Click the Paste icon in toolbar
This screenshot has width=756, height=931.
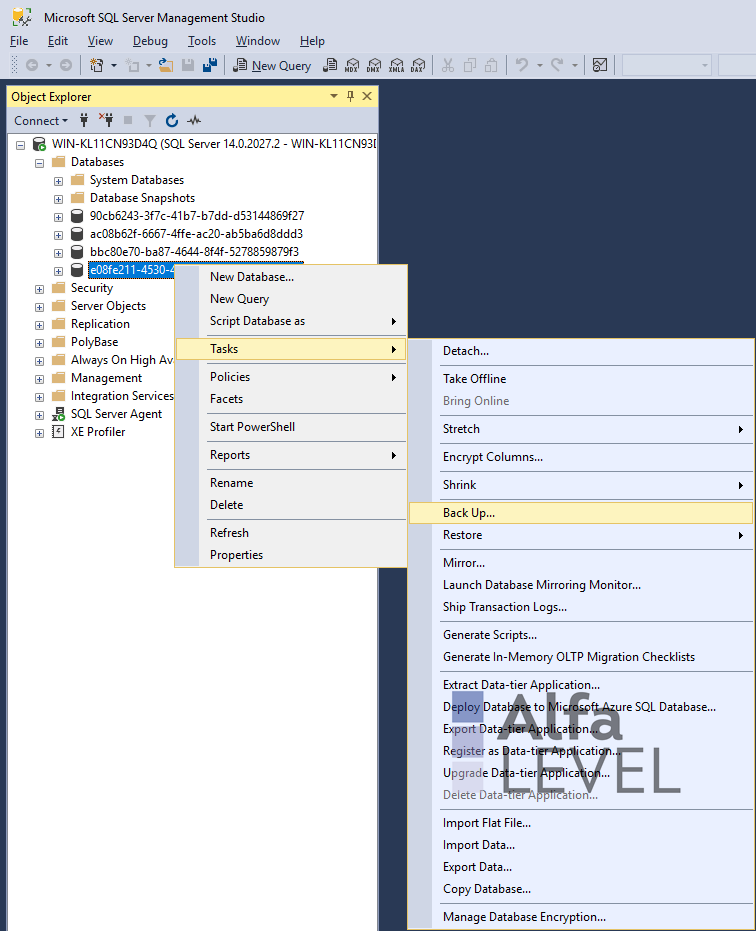pyautogui.click(x=491, y=65)
